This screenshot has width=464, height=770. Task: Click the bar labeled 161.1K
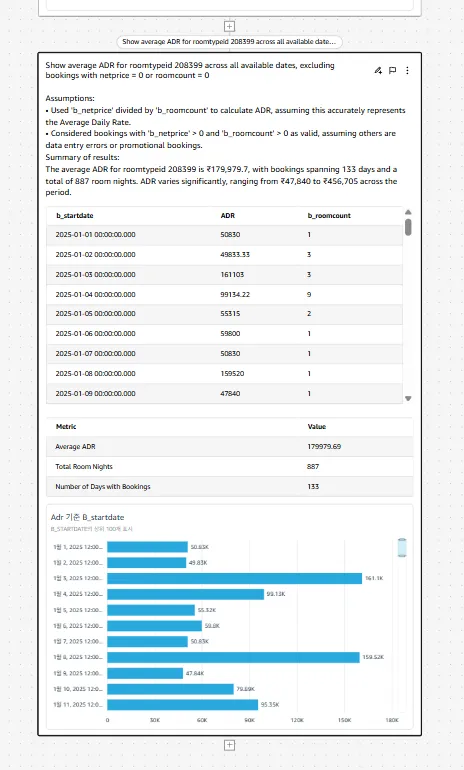[x=235, y=578]
